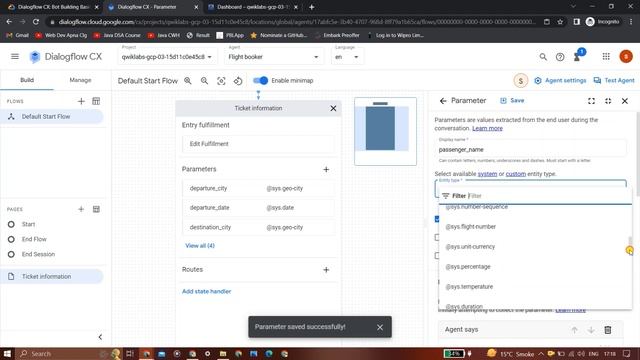Open a new browser tab

point(311,7)
